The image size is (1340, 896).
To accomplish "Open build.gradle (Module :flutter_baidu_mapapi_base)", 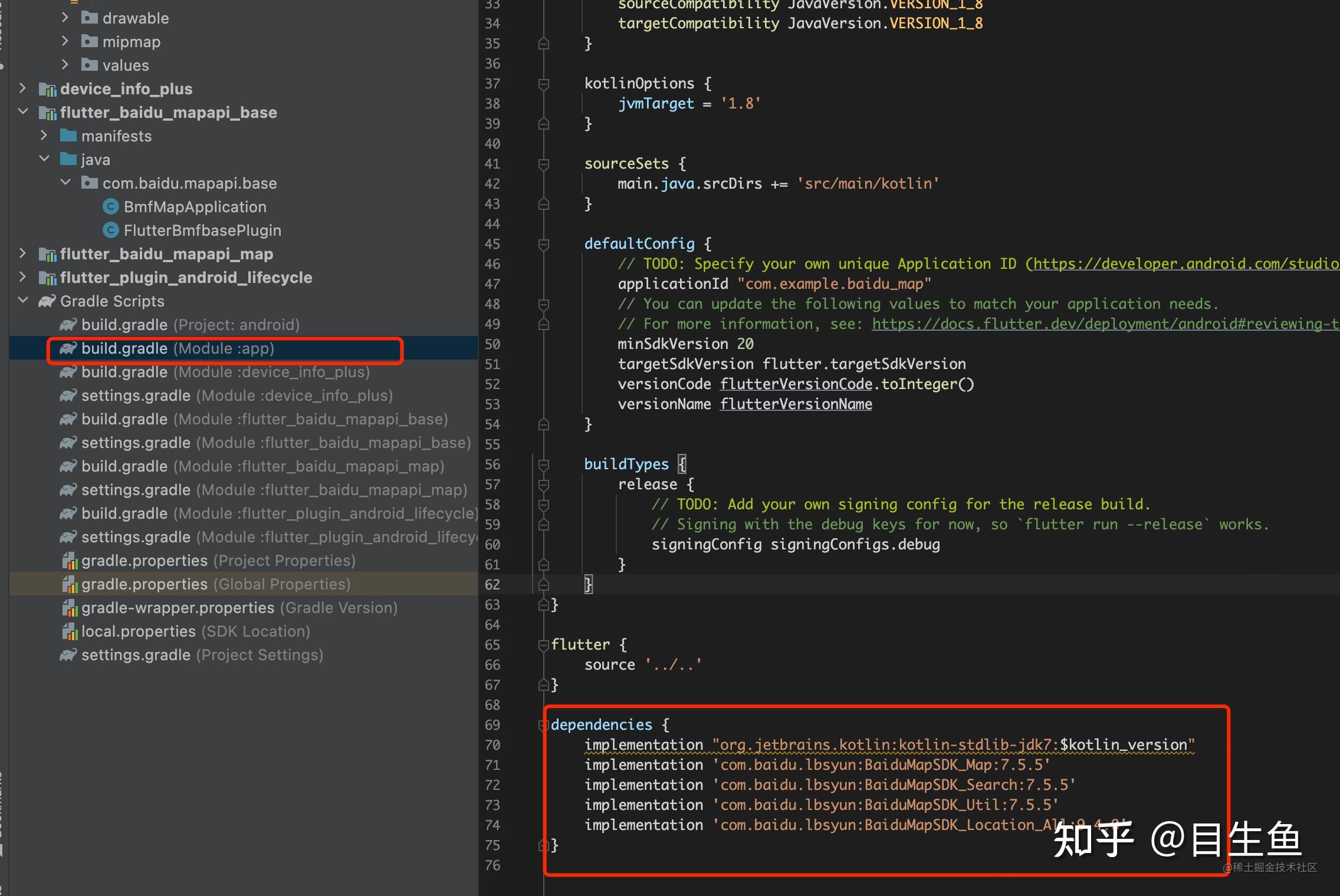I will pos(265,419).
